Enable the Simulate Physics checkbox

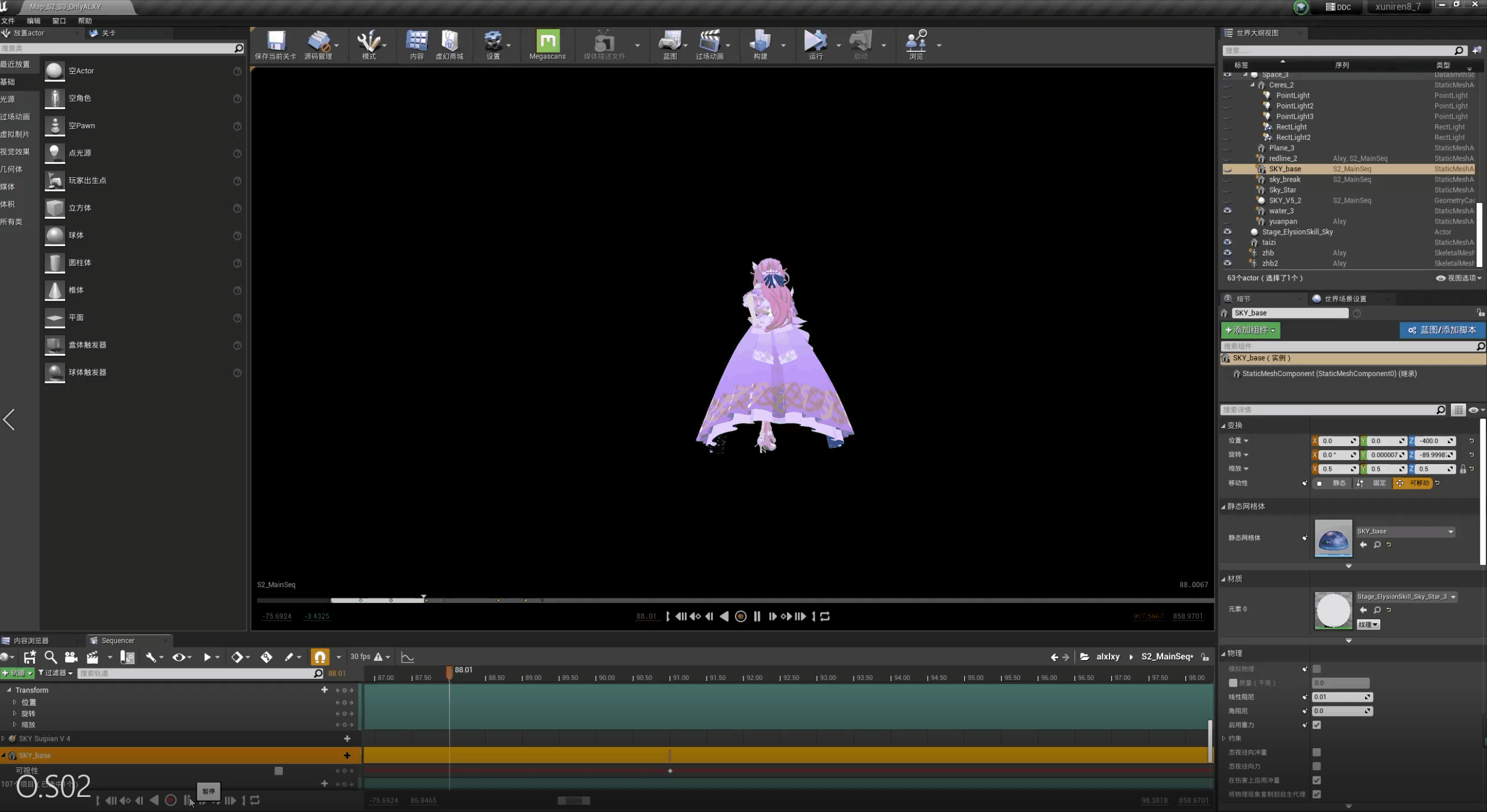tap(1316, 669)
